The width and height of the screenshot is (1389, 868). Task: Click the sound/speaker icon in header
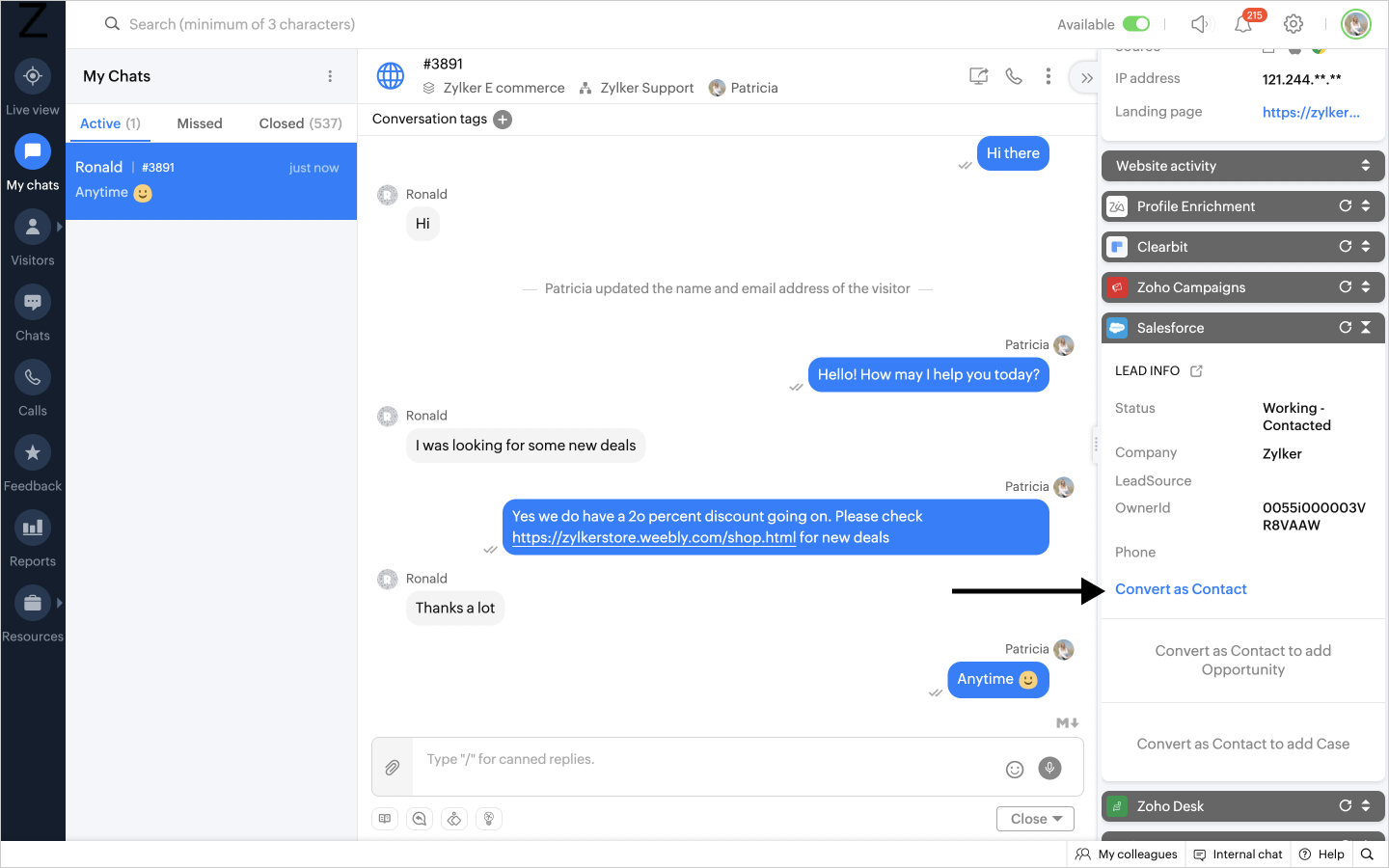coord(1200,24)
